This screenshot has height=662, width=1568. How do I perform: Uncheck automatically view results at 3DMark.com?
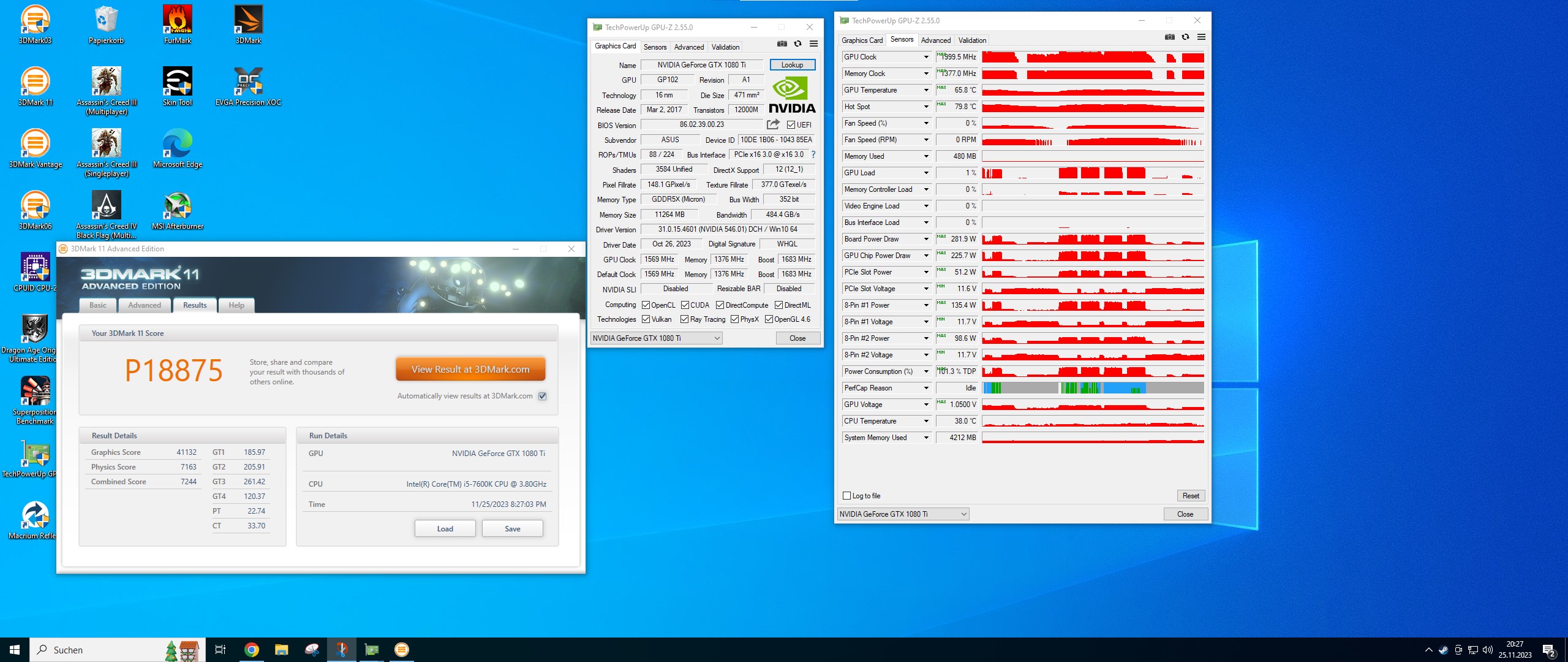click(x=541, y=396)
